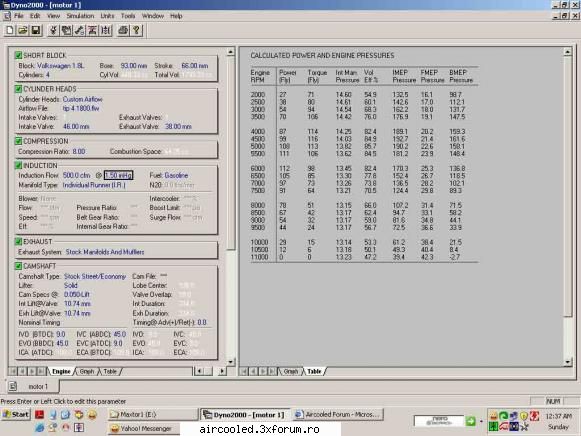Uncheck the CYLINDER HEADS checkbox
This screenshot has height=436, width=581.
click(19, 89)
